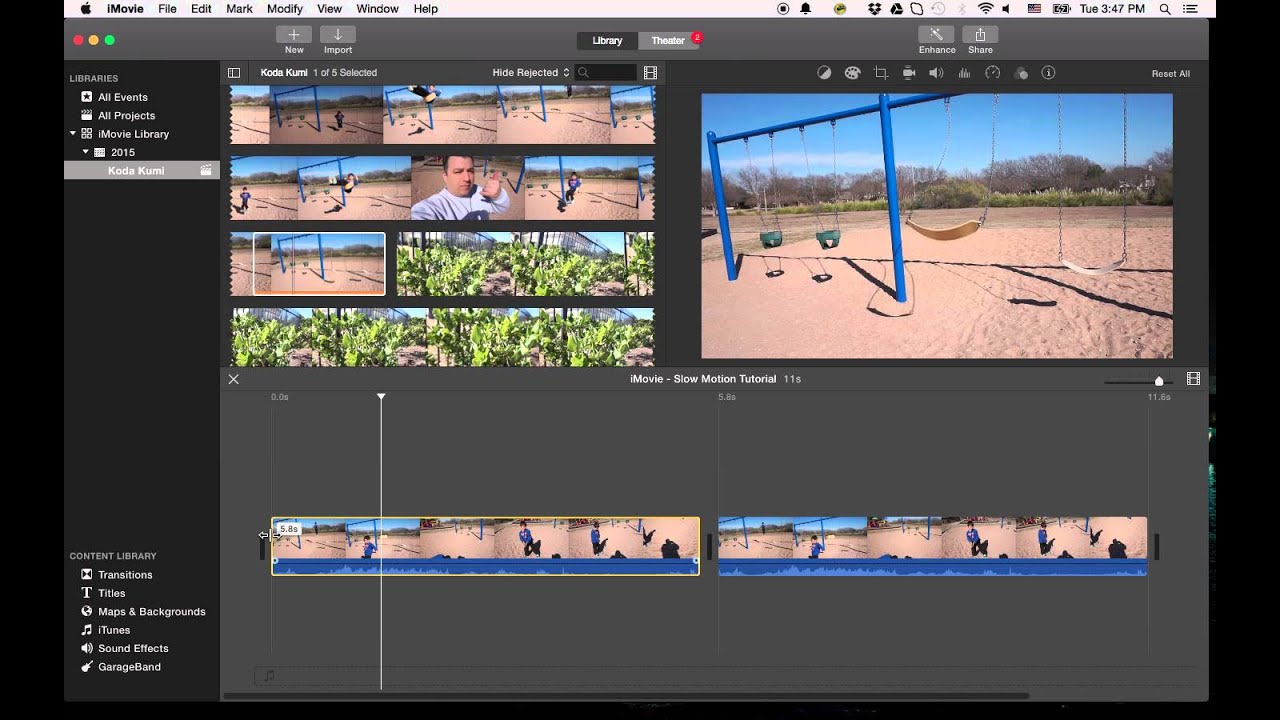Open the Edit menu

(201, 9)
